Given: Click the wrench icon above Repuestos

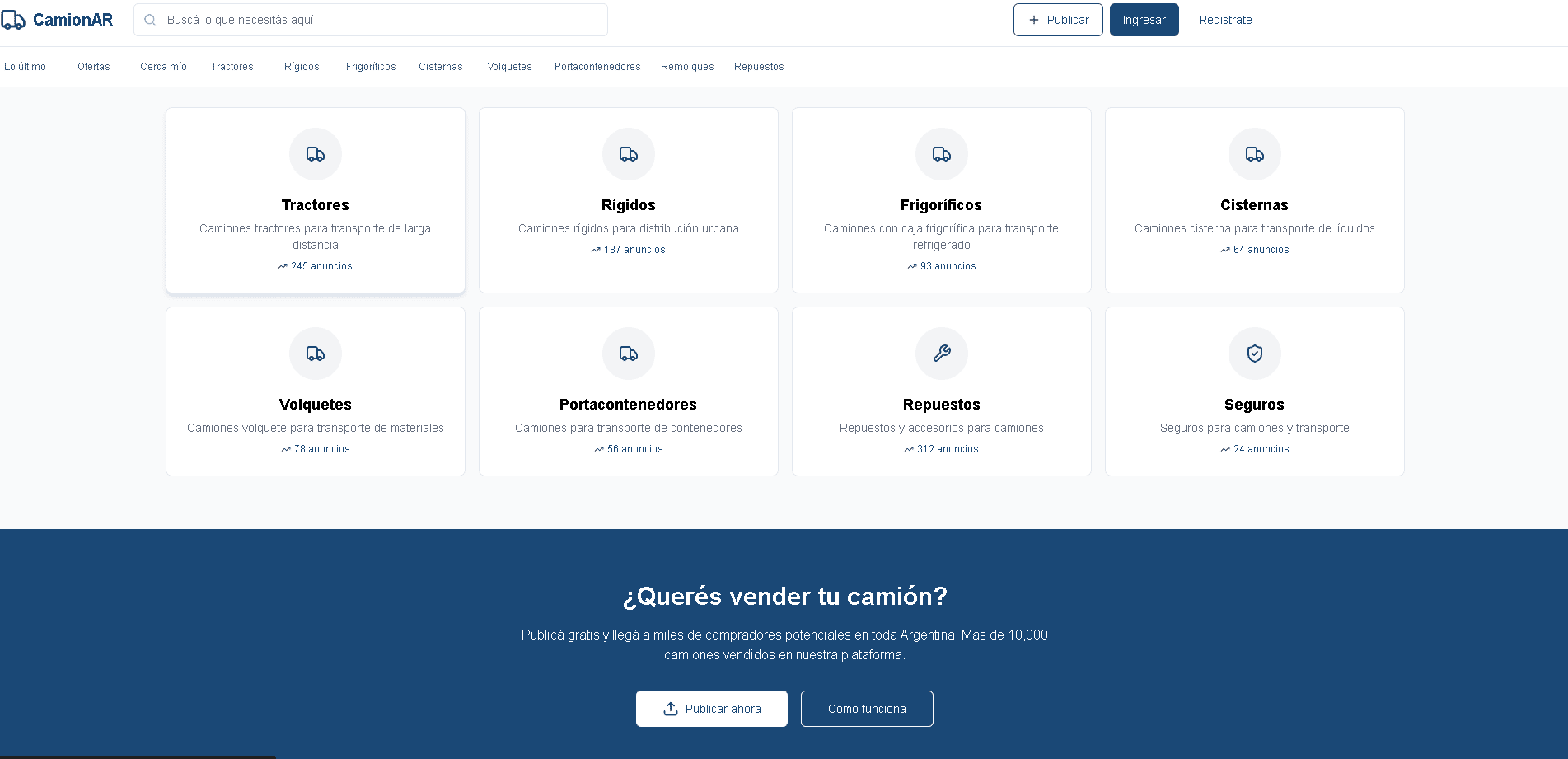Looking at the screenshot, I should 942,354.
